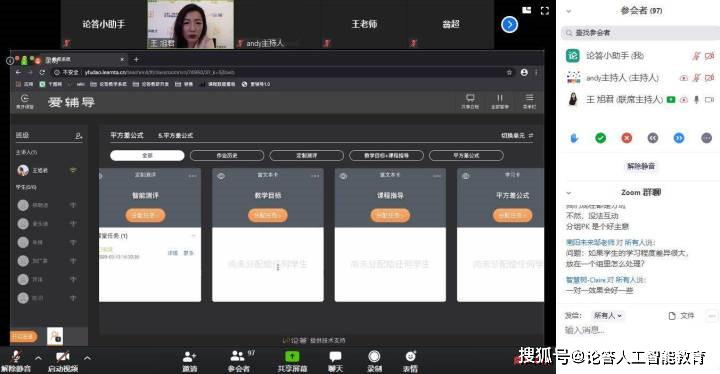Open participants (参会者) panel icon
The width and height of the screenshot is (720, 374).
pyautogui.click(x=237, y=356)
